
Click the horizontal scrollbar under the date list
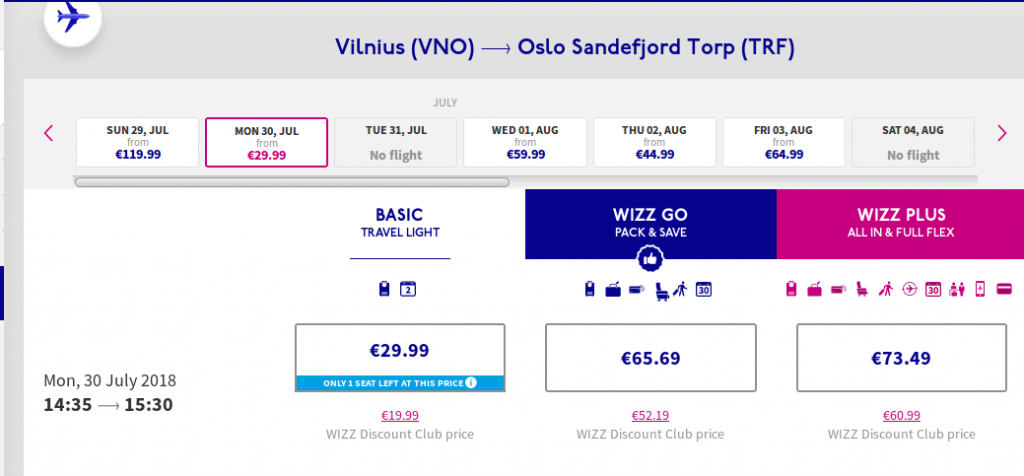(292, 182)
